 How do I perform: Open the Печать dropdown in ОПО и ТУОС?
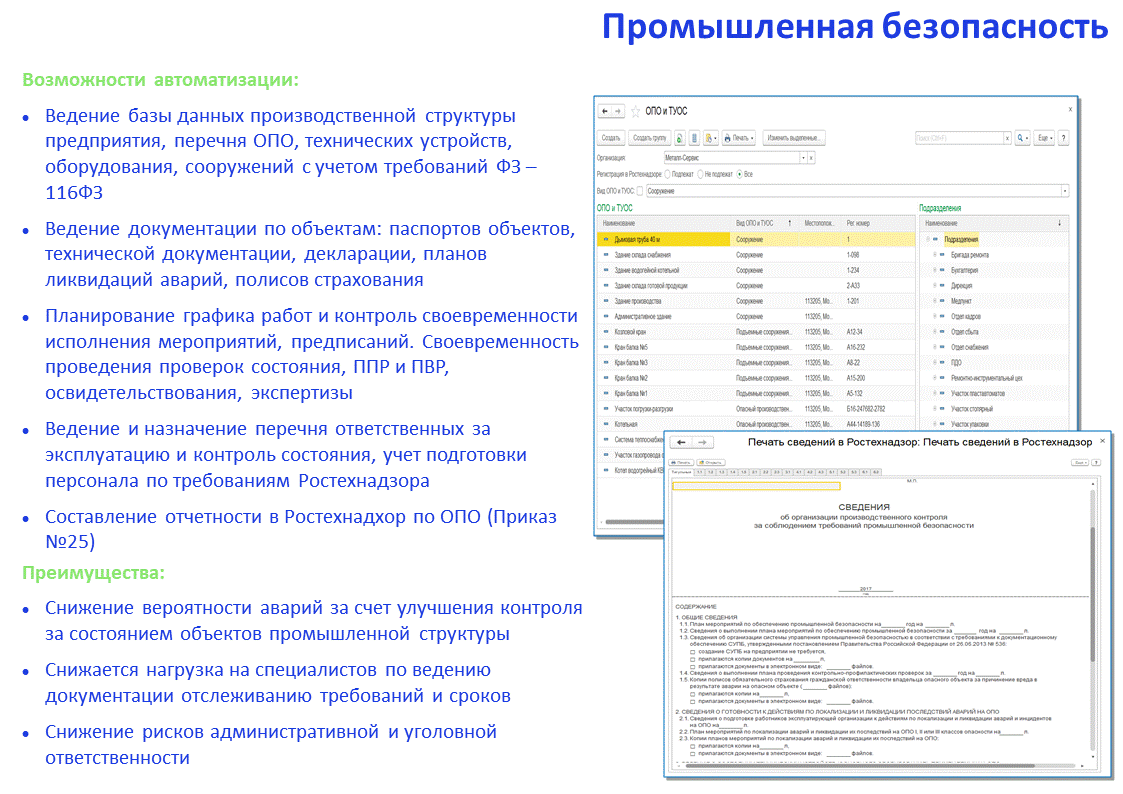[738, 137]
